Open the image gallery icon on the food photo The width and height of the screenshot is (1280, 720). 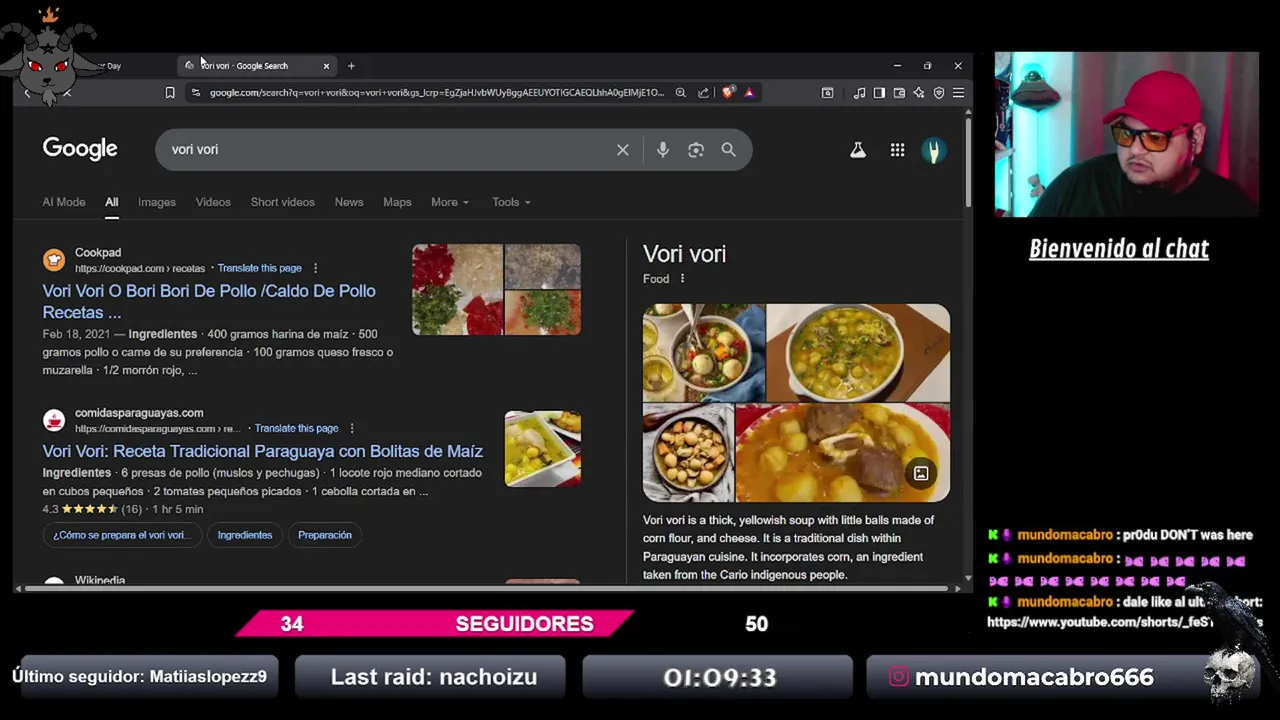tap(921, 473)
